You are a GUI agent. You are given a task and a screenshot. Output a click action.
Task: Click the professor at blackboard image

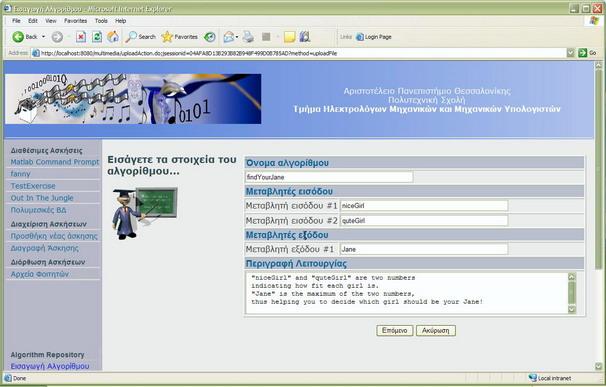click(x=145, y=213)
